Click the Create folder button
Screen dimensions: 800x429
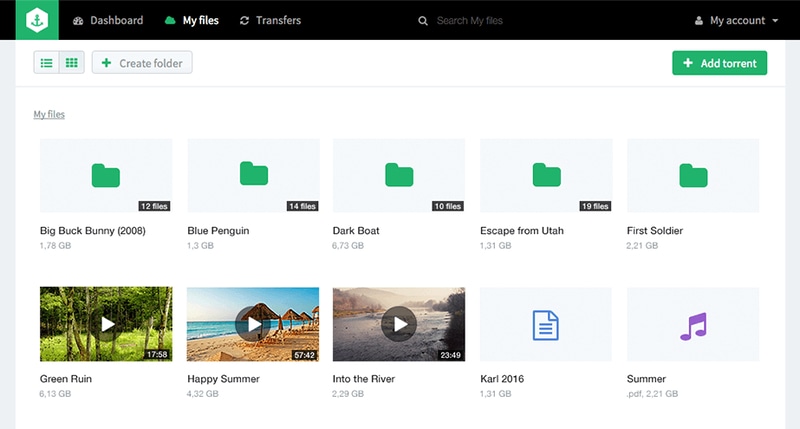142,63
